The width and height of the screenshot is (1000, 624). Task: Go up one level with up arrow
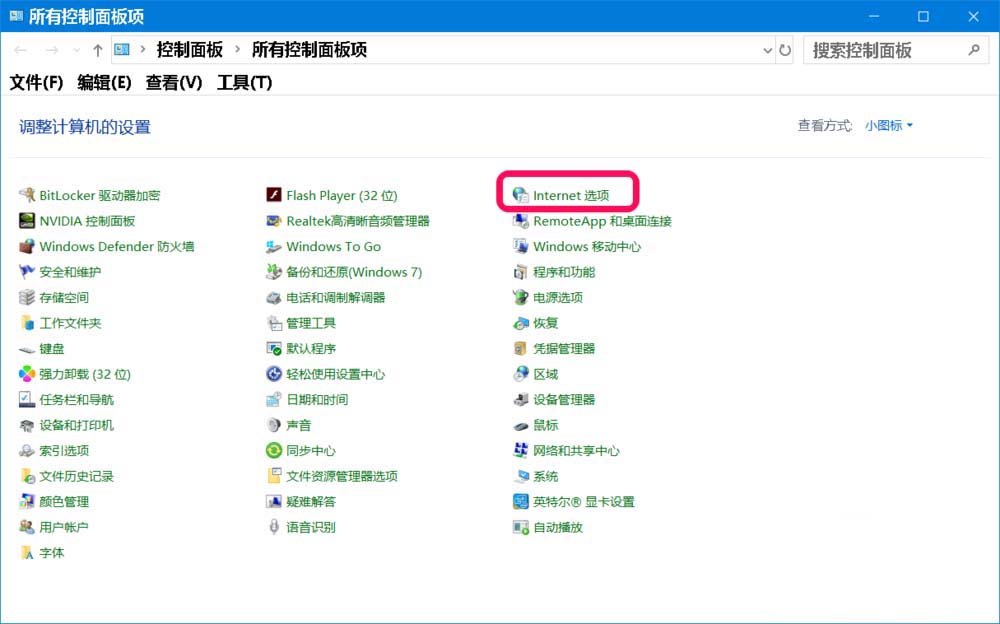click(x=98, y=50)
